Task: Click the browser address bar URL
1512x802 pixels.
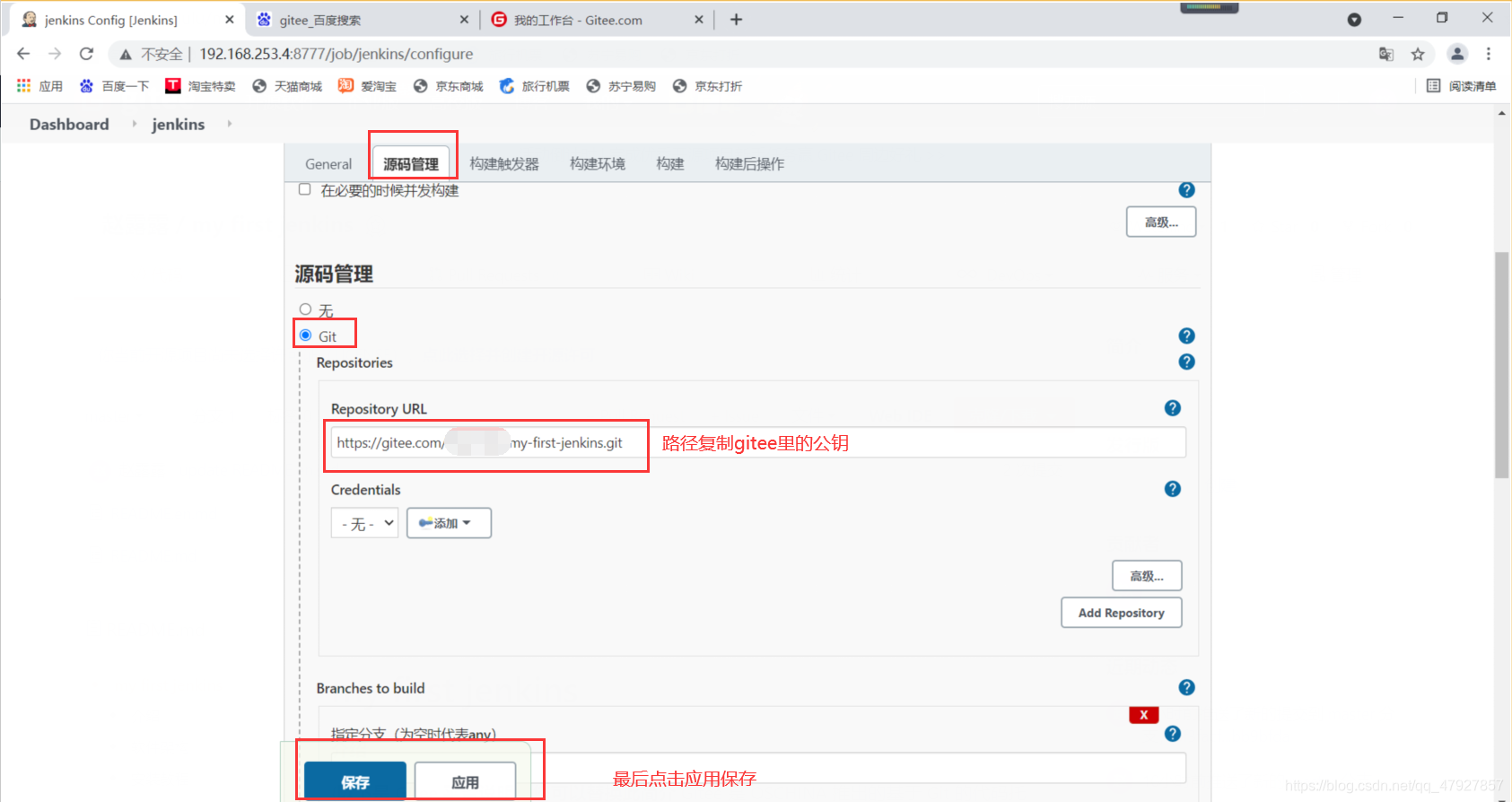Action: (336, 54)
